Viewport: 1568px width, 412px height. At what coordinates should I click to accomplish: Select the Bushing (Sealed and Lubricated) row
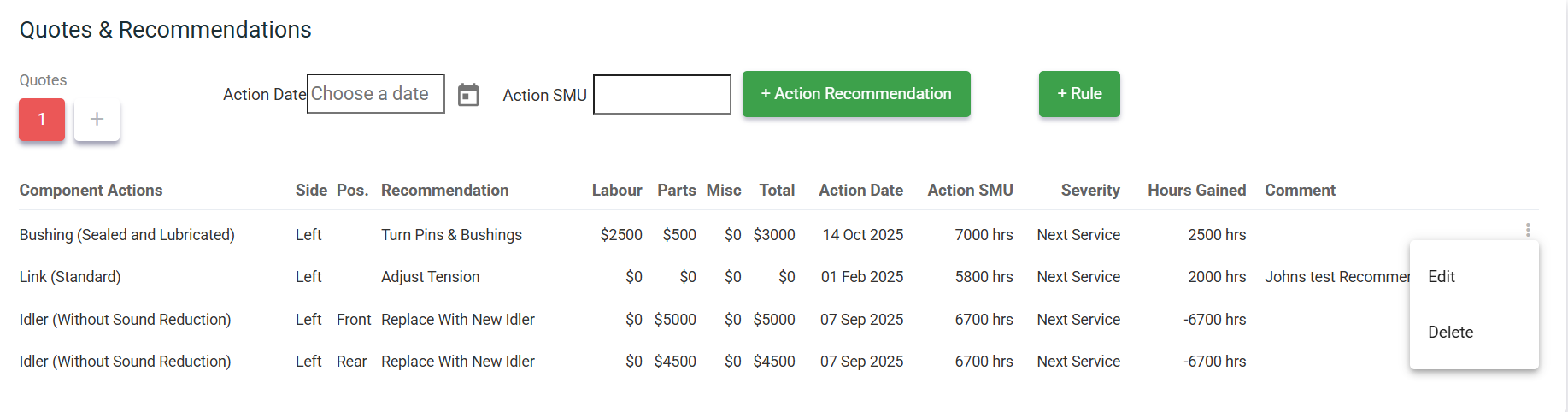tap(127, 235)
